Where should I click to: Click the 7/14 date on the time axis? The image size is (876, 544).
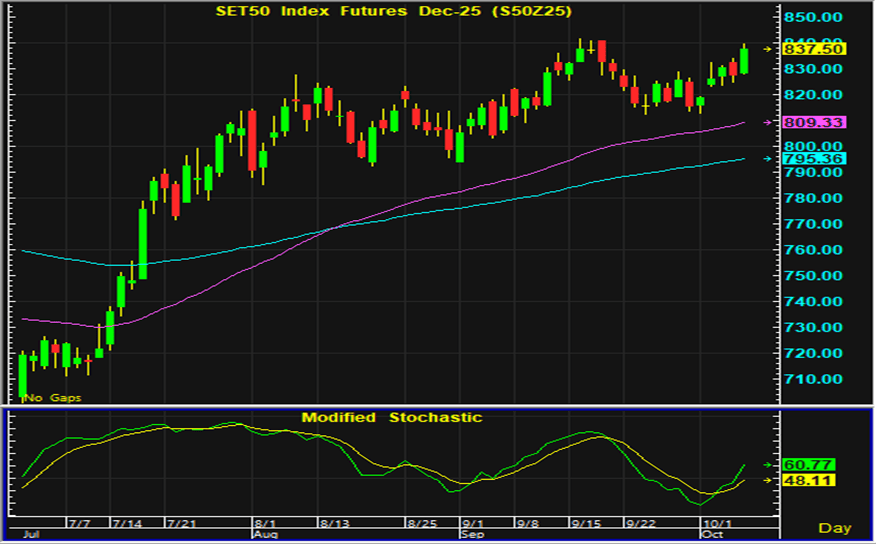125,523
